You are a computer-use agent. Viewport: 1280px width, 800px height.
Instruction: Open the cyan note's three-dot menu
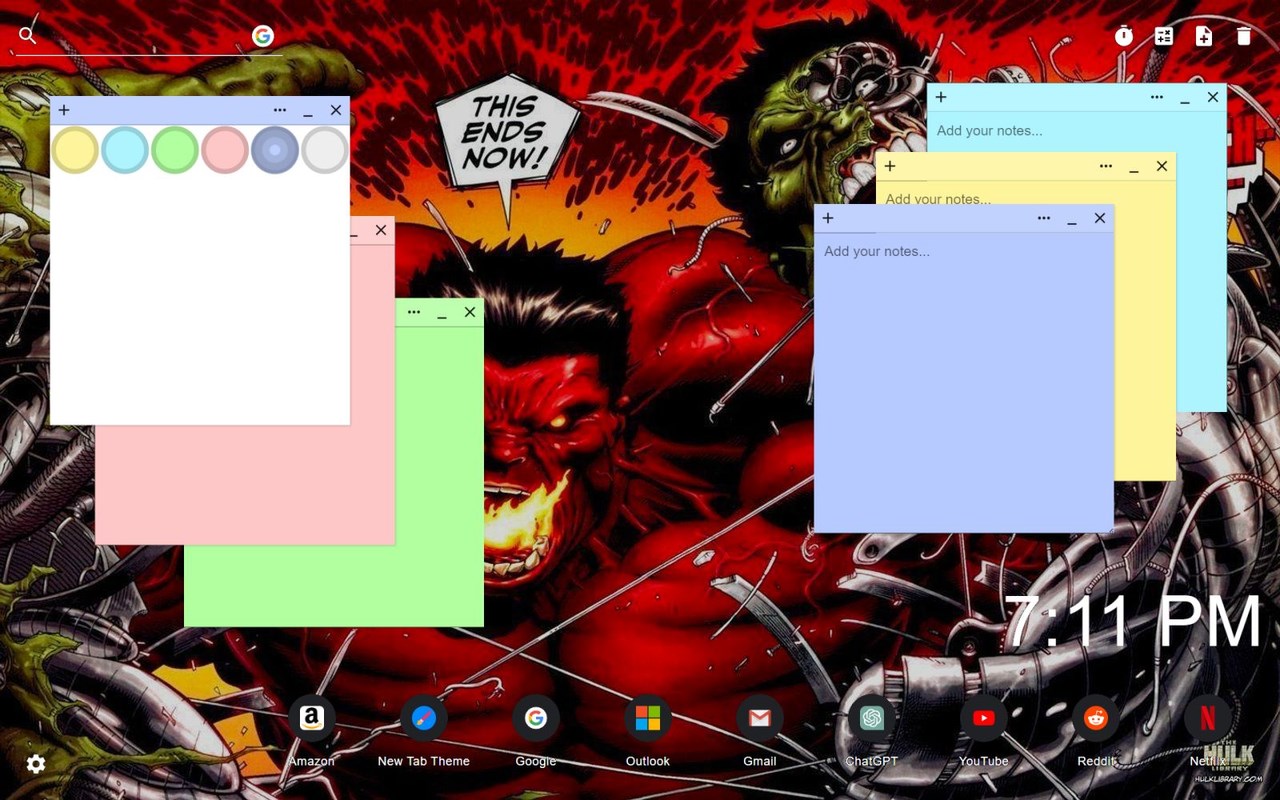click(x=1157, y=97)
